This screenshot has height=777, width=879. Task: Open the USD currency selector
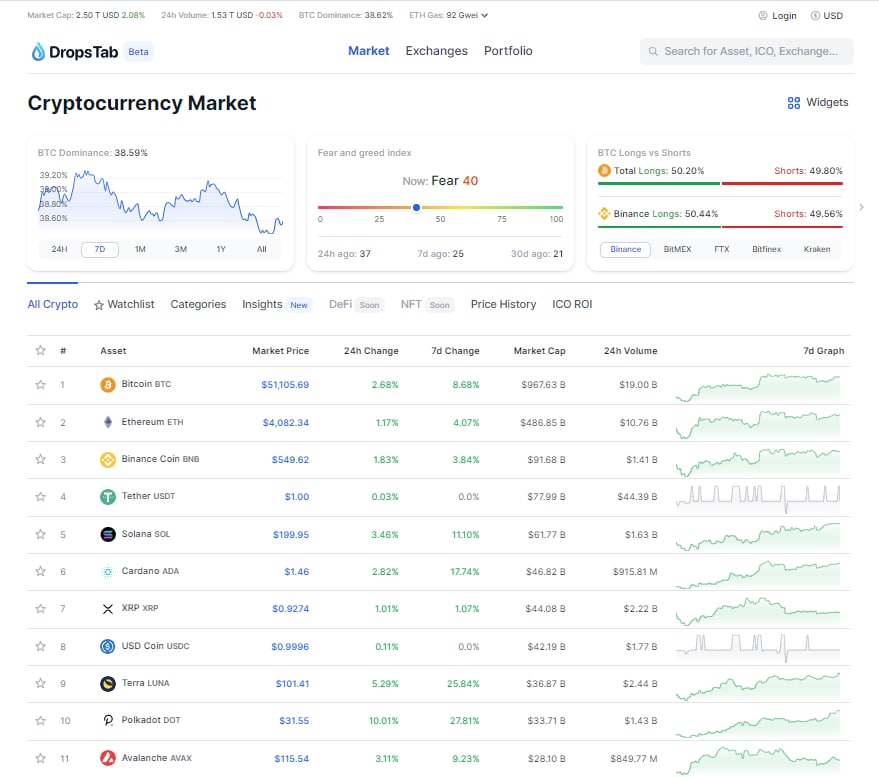[x=827, y=16]
